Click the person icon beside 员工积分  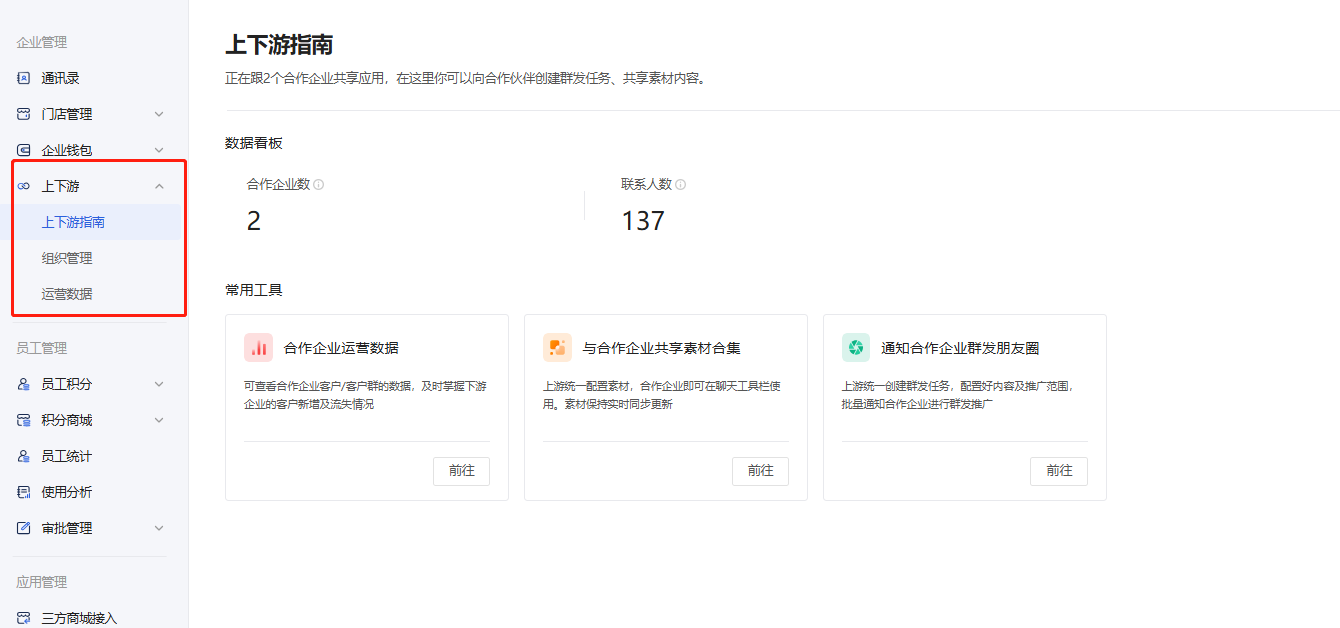(x=24, y=384)
